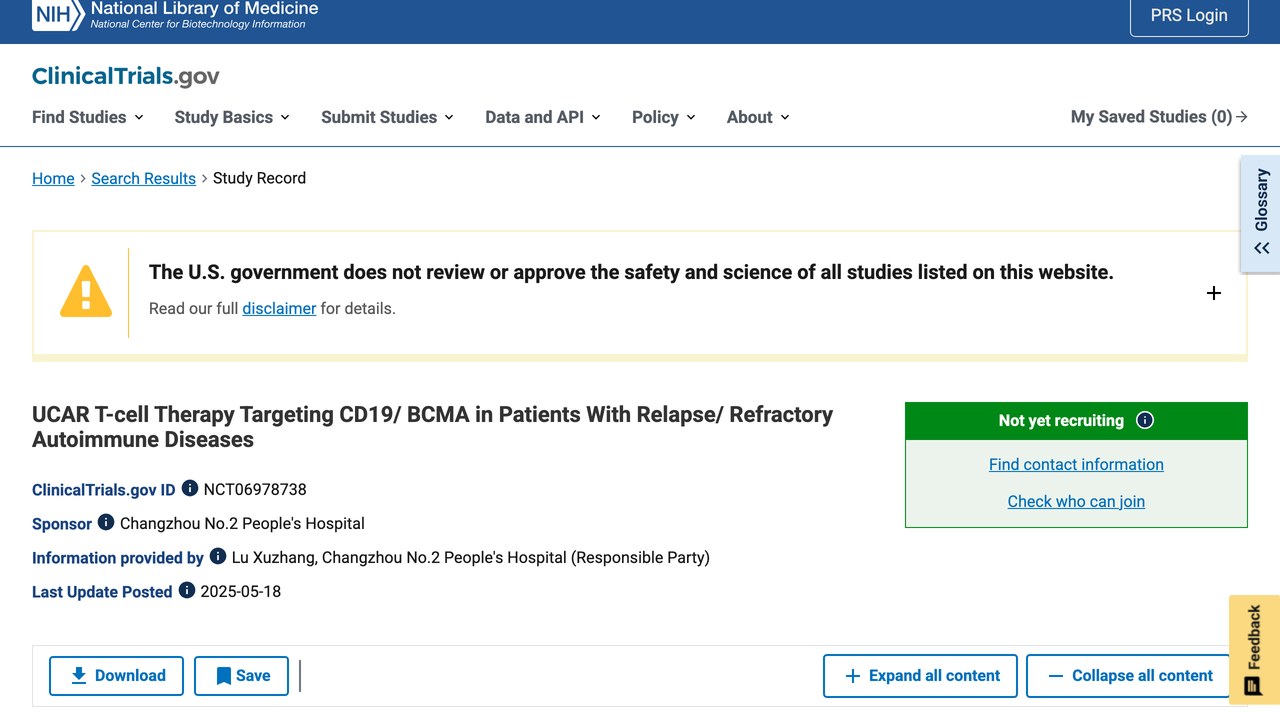
Task: Expand the Policy menu
Action: 664,117
